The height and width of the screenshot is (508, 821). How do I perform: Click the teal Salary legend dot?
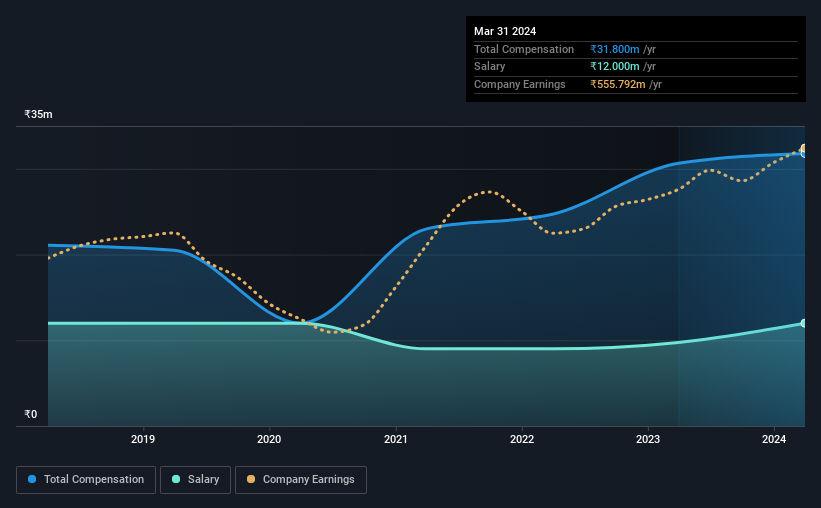tap(176, 479)
